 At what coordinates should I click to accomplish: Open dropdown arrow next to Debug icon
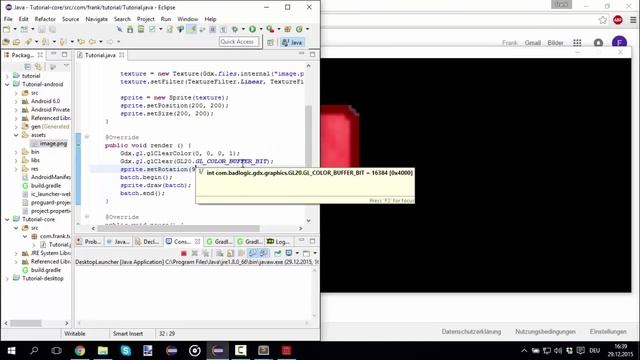pos(243,29)
